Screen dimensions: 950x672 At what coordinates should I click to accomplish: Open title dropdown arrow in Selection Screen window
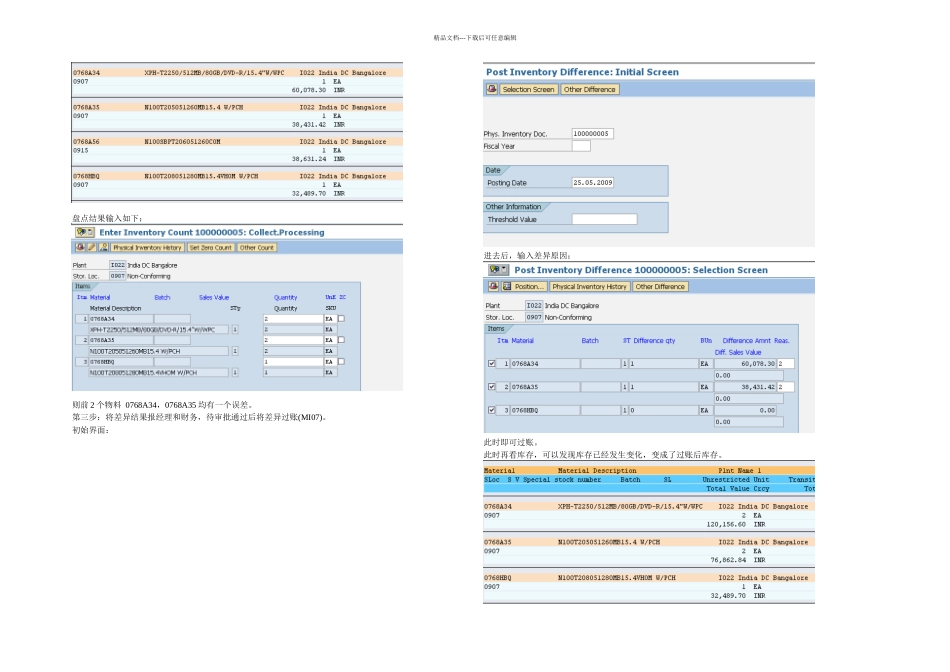click(506, 270)
